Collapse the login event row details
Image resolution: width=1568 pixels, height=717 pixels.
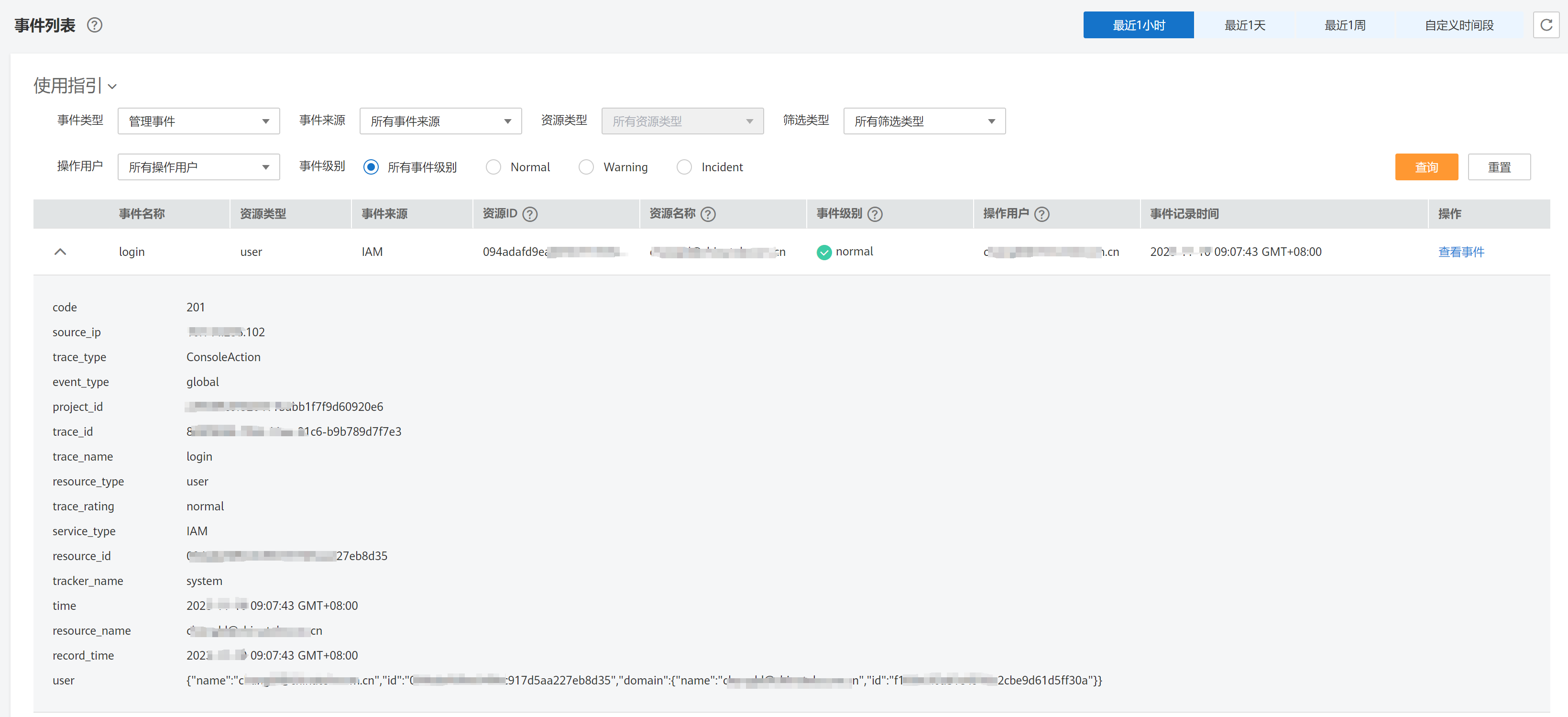pos(60,252)
